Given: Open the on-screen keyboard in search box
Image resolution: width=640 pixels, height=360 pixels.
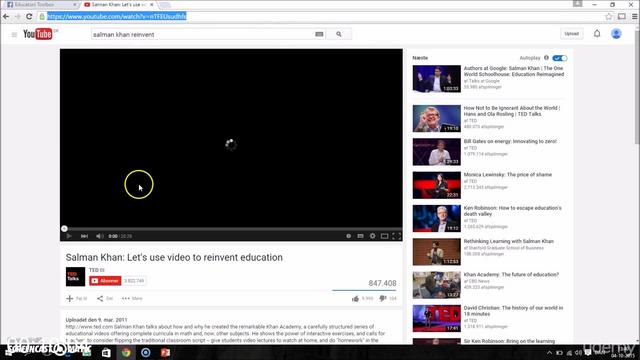Looking at the screenshot, I should tap(319, 34).
